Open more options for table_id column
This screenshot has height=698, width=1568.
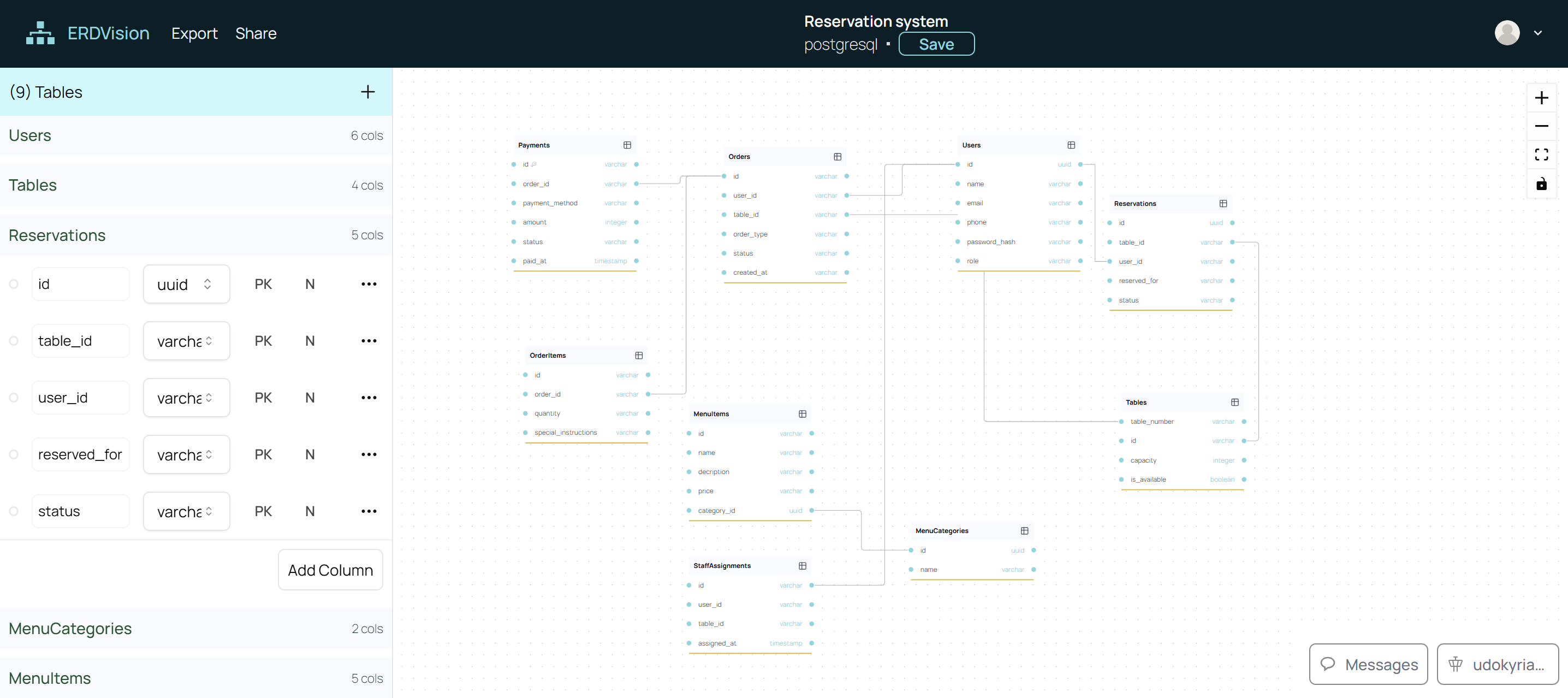tap(369, 340)
